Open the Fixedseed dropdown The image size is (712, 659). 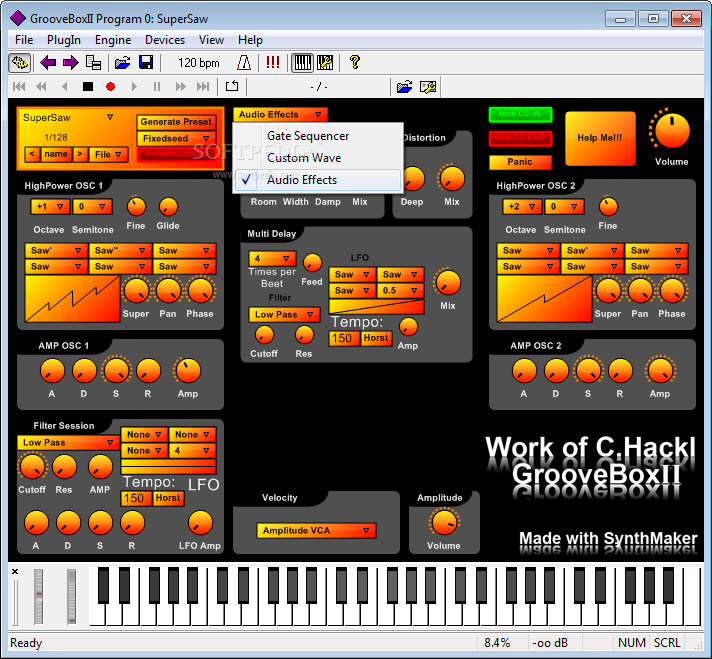[176, 138]
